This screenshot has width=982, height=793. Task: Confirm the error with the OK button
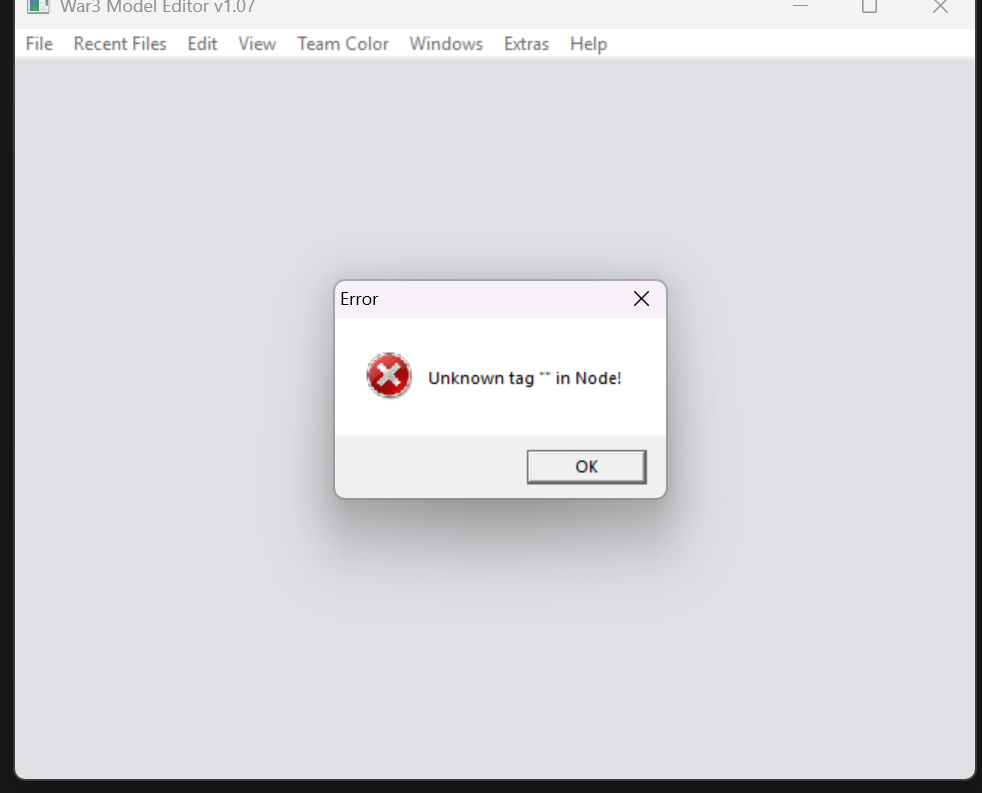[x=586, y=467]
